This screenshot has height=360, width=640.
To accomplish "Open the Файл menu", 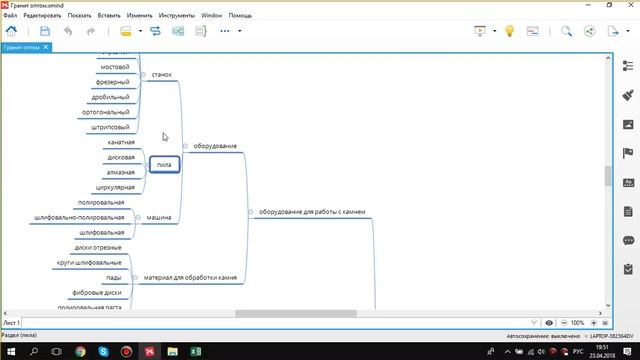I will 10,16.
